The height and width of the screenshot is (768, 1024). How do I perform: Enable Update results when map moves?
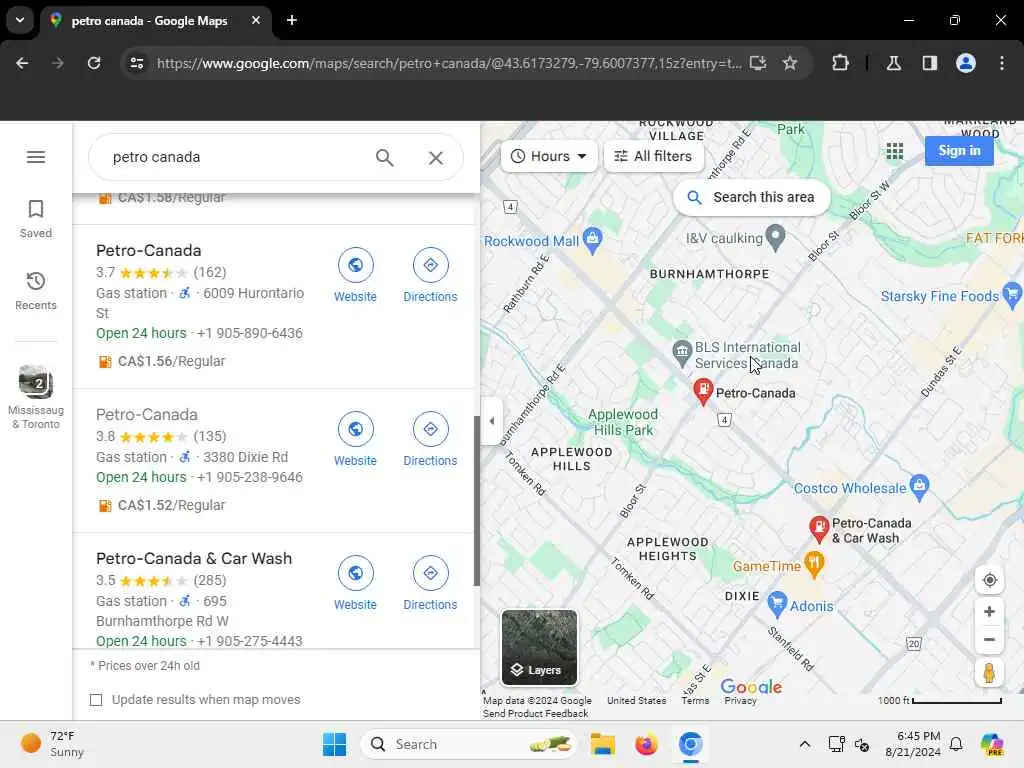(96, 700)
